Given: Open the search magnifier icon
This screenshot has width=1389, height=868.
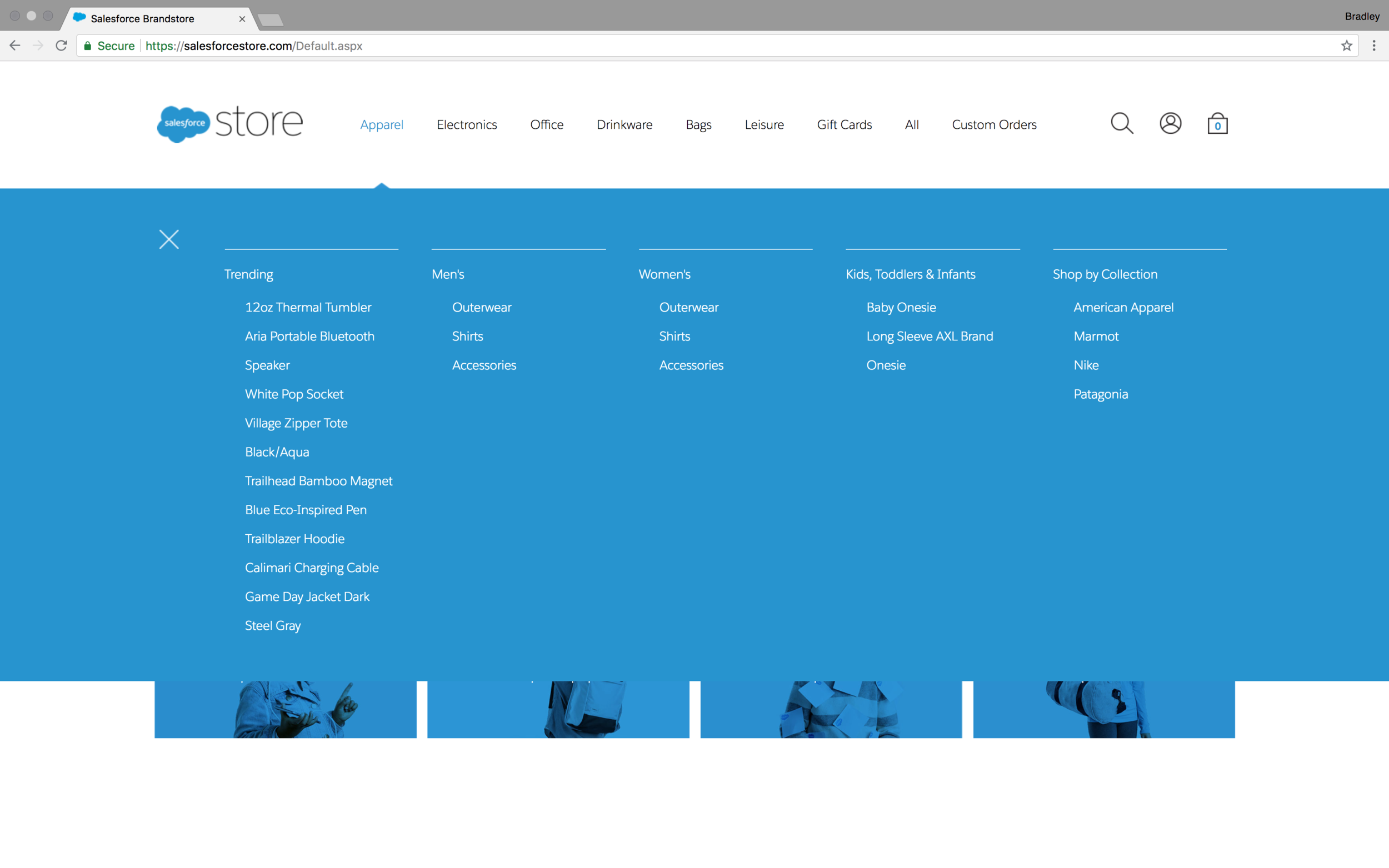Looking at the screenshot, I should [1121, 123].
